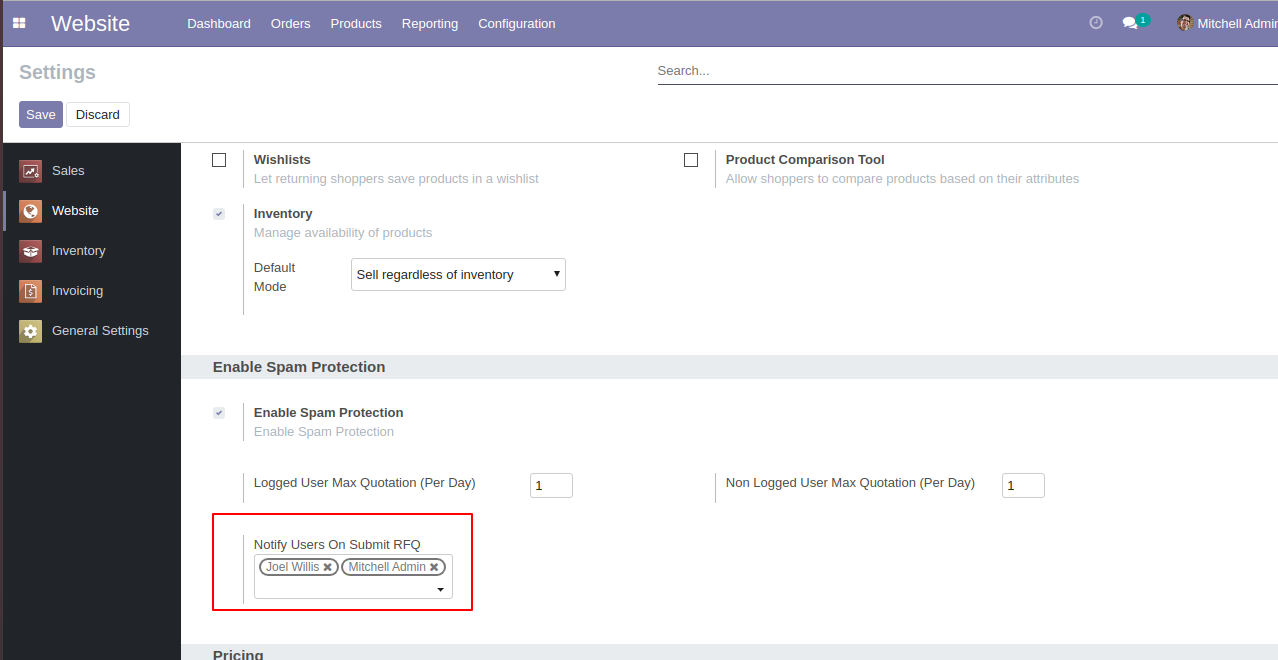Enable the Wishlists checkbox

[x=219, y=160]
